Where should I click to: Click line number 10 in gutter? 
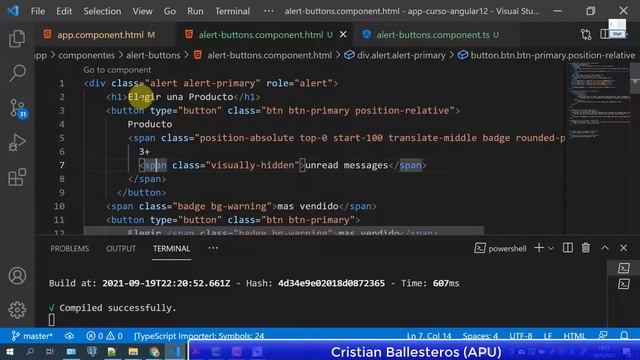(x=59, y=206)
